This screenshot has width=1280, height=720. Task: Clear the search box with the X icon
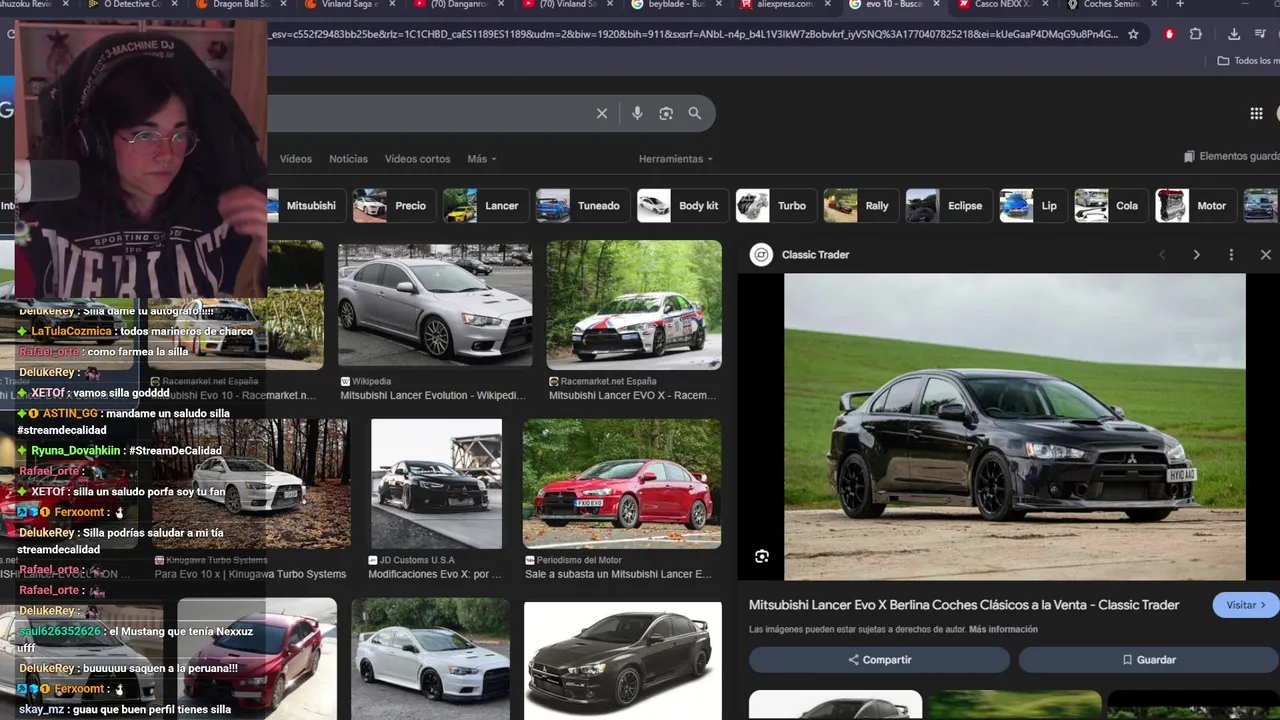pyautogui.click(x=602, y=114)
